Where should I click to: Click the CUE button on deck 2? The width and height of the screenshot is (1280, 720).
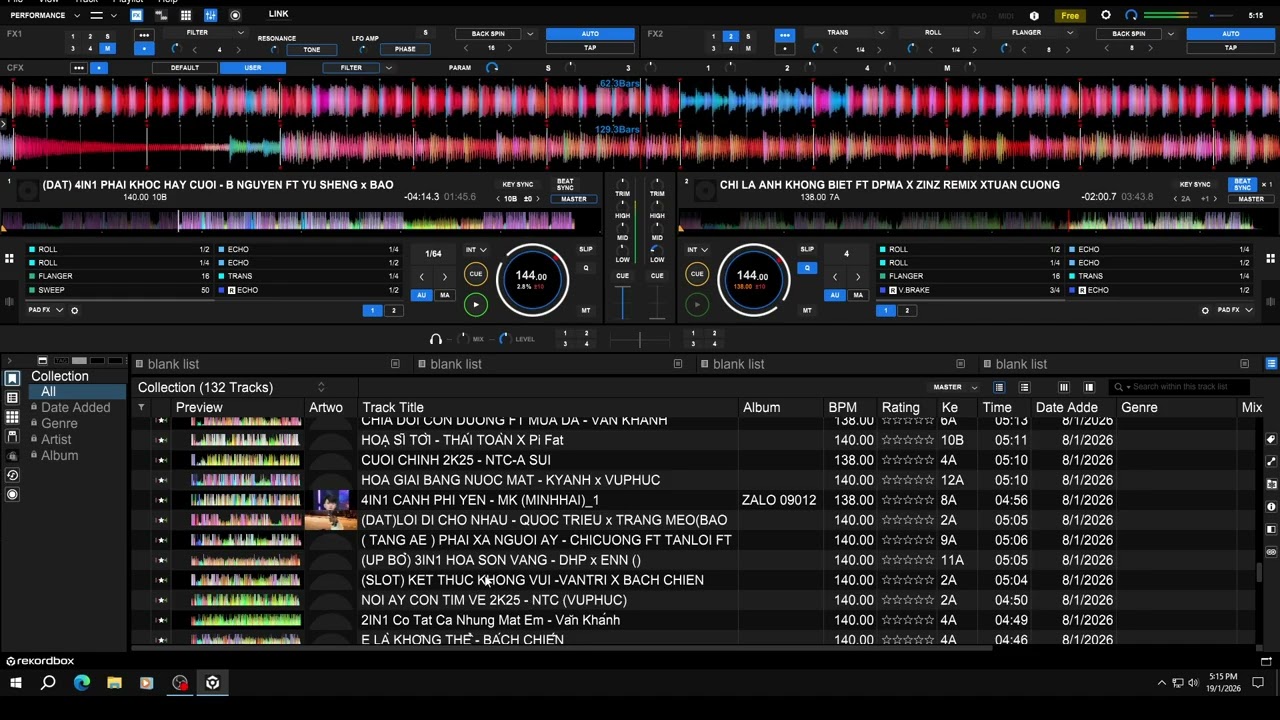click(x=697, y=274)
